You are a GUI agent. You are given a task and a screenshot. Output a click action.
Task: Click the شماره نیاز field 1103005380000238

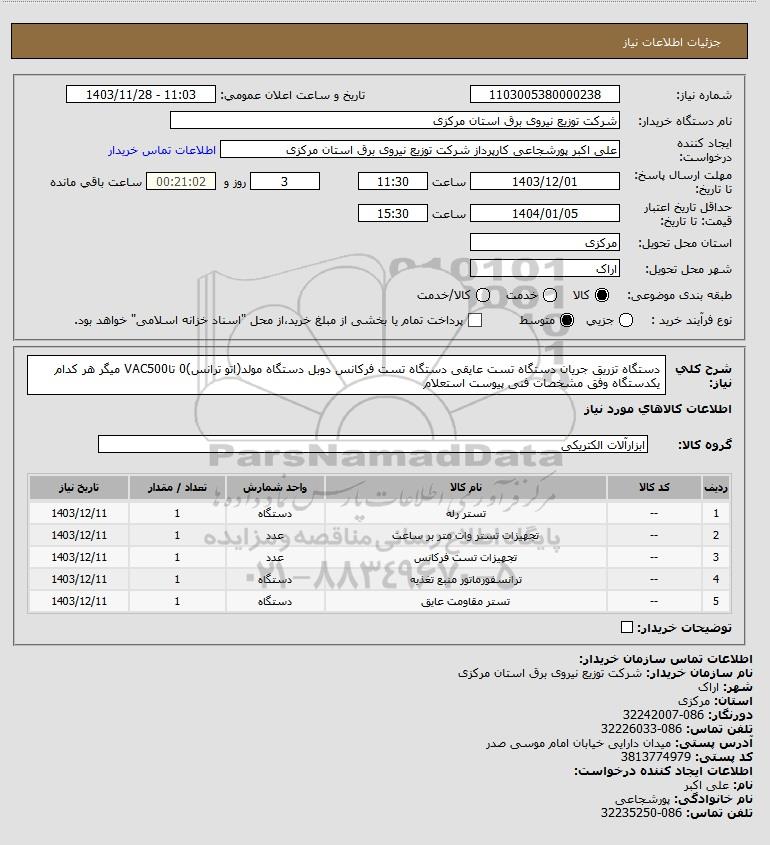tap(545, 94)
